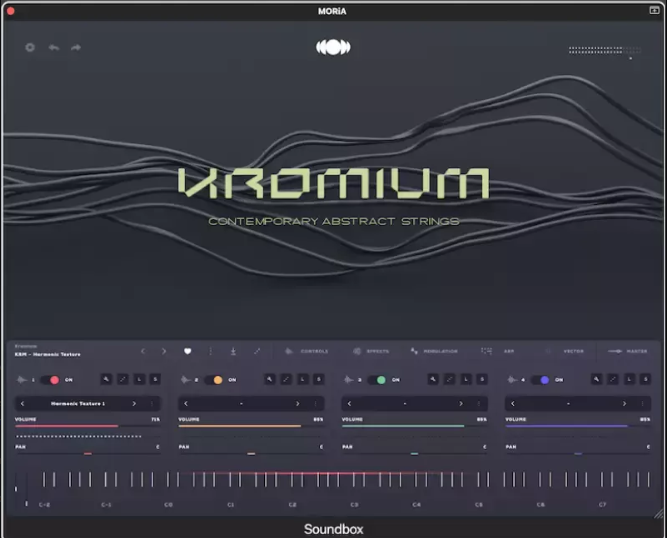This screenshot has width=667, height=538.
Task: Open layer 4 sound options three-dot menu
Action: pyautogui.click(x=642, y=403)
